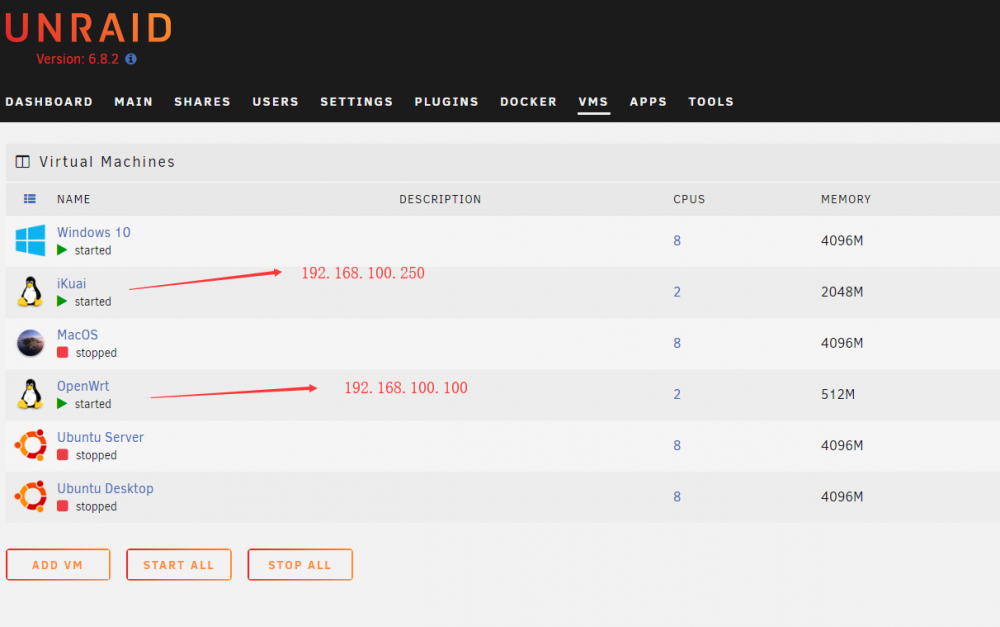This screenshot has height=627, width=1000.
Task: Click the CPU count 8 for Windows 10
Action: click(677, 240)
